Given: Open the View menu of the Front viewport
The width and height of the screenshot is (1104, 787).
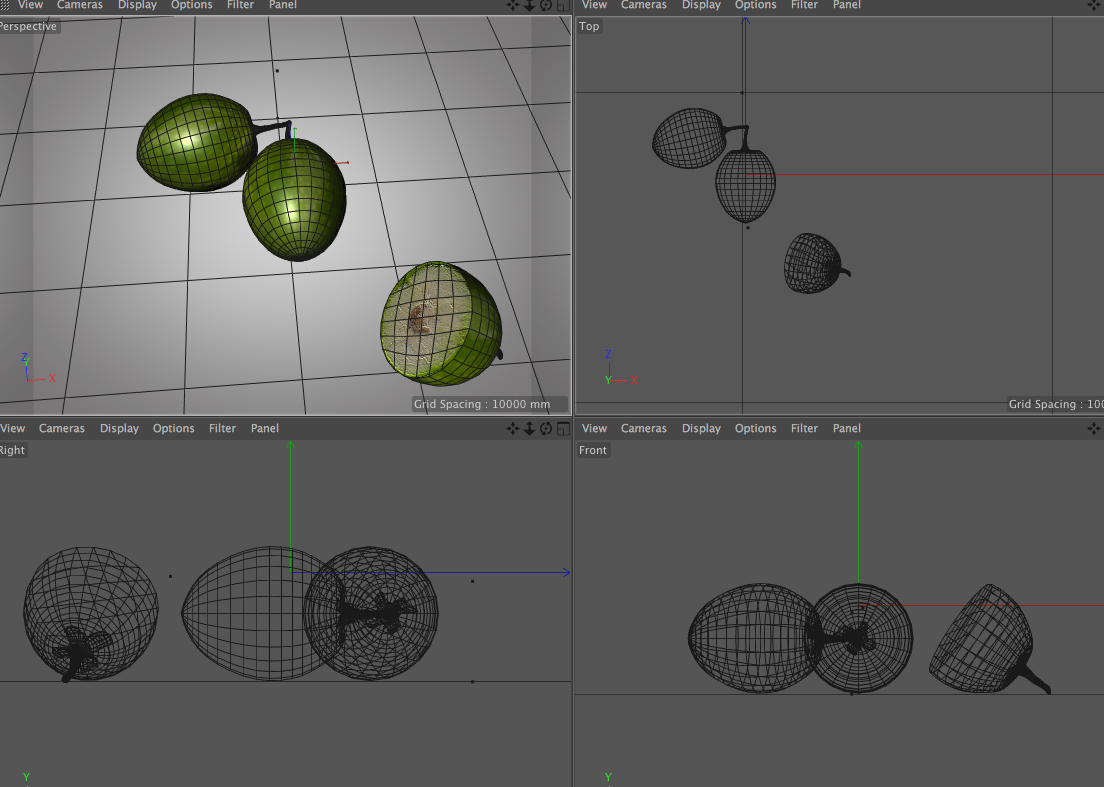Looking at the screenshot, I should [x=594, y=428].
